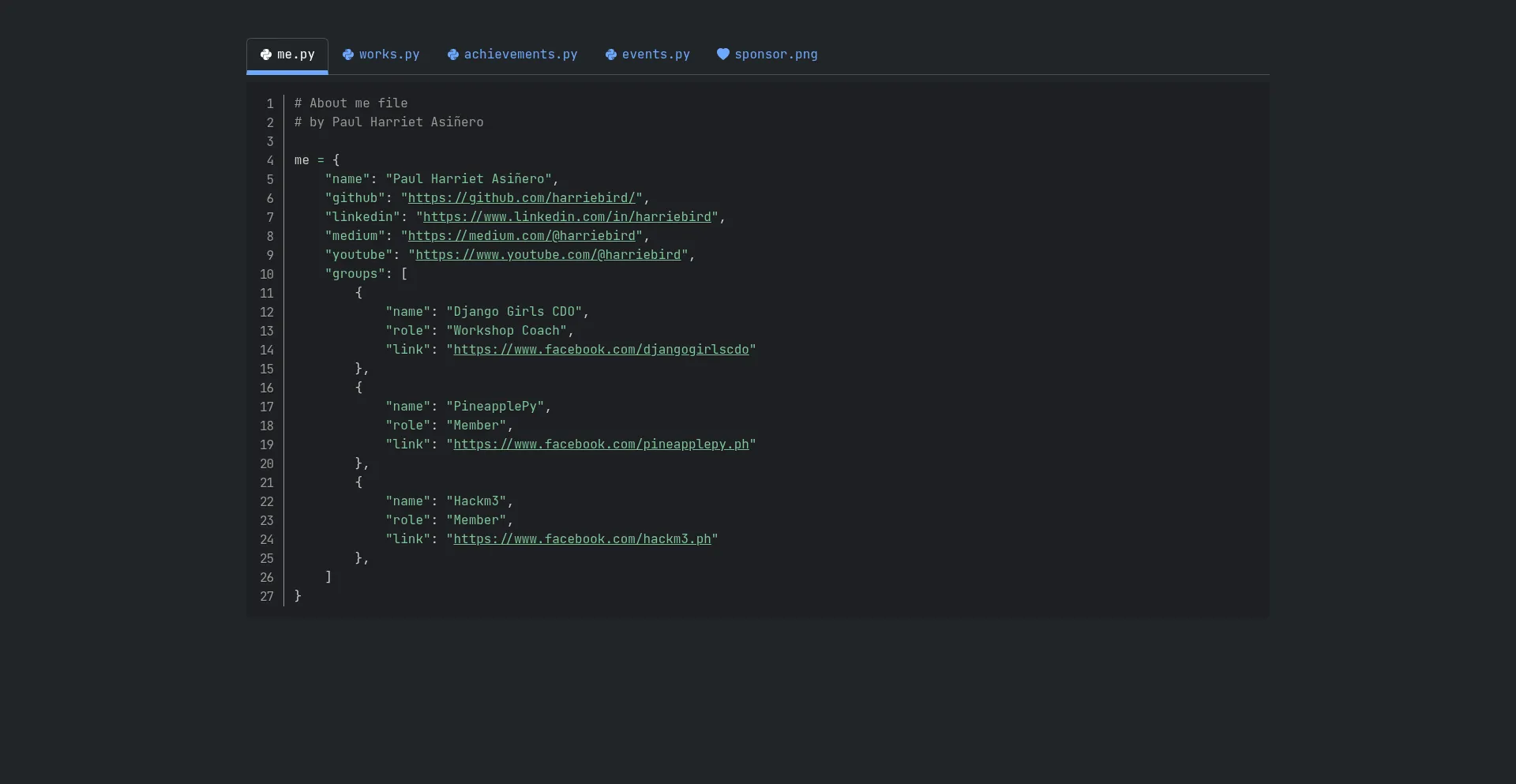Click line number 10 in gutter
Image resolution: width=1516 pixels, height=784 pixels.
[x=267, y=274]
